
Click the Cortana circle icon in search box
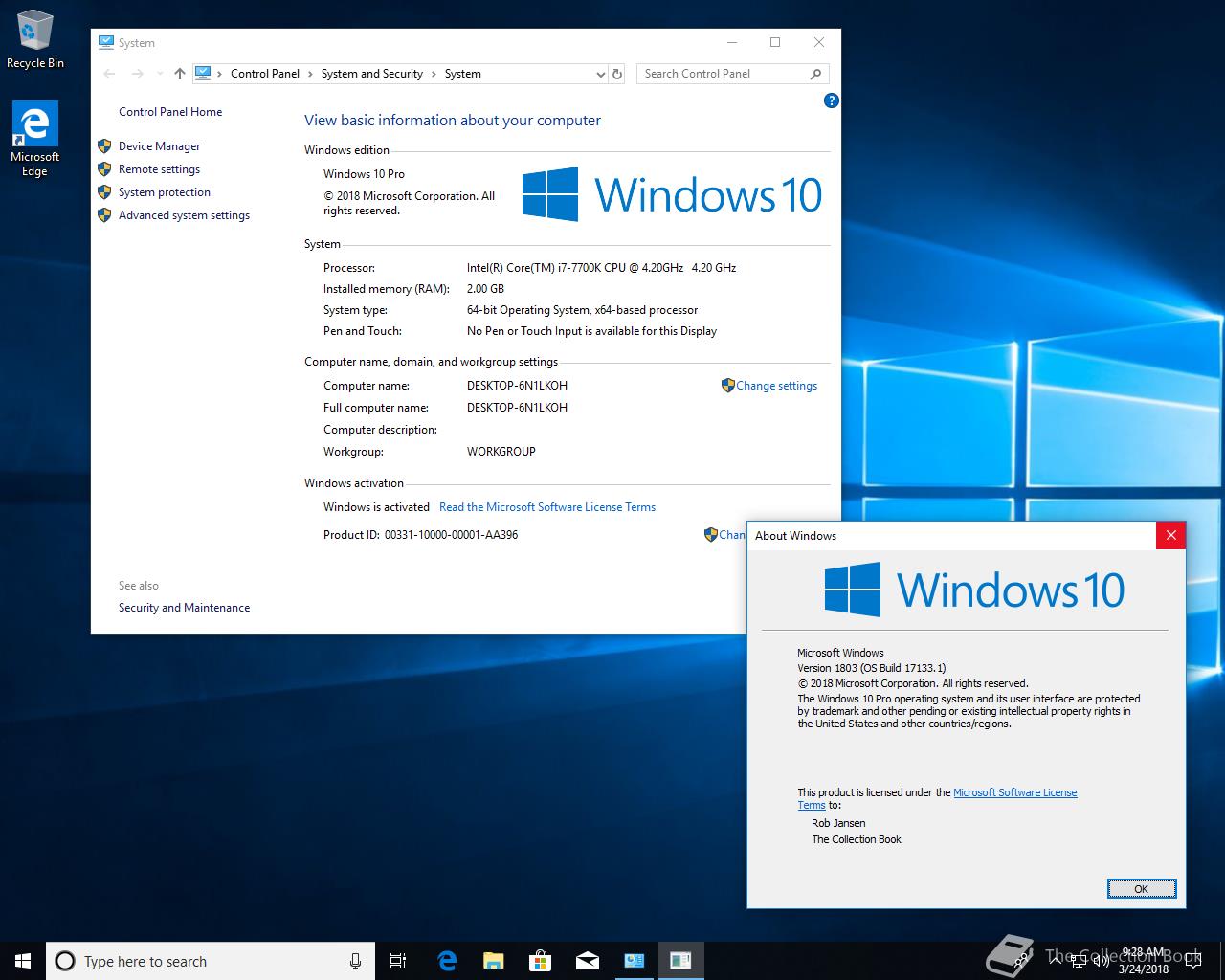[65, 961]
